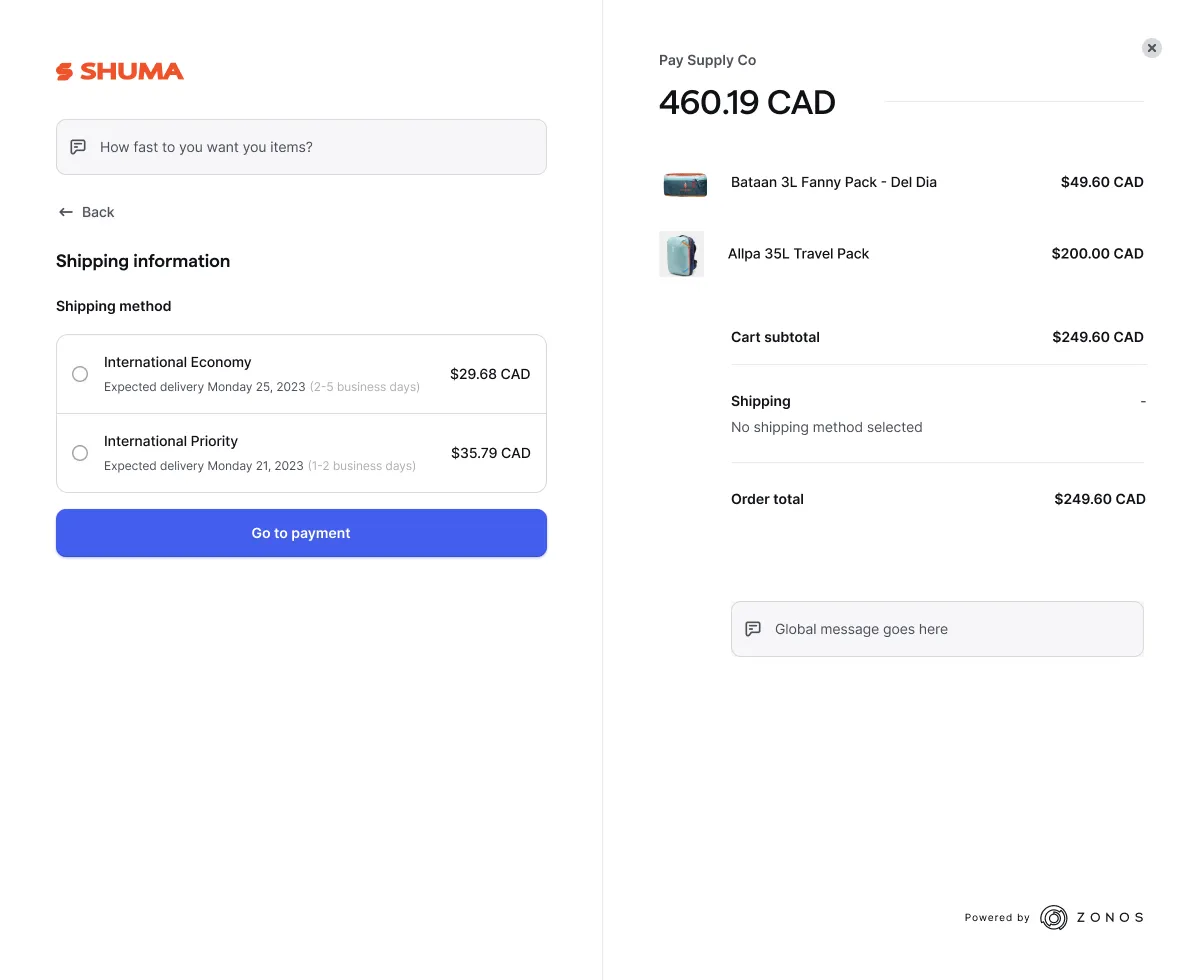1200x980 pixels.
Task: Go back using the Back link
Action: click(98, 212)
